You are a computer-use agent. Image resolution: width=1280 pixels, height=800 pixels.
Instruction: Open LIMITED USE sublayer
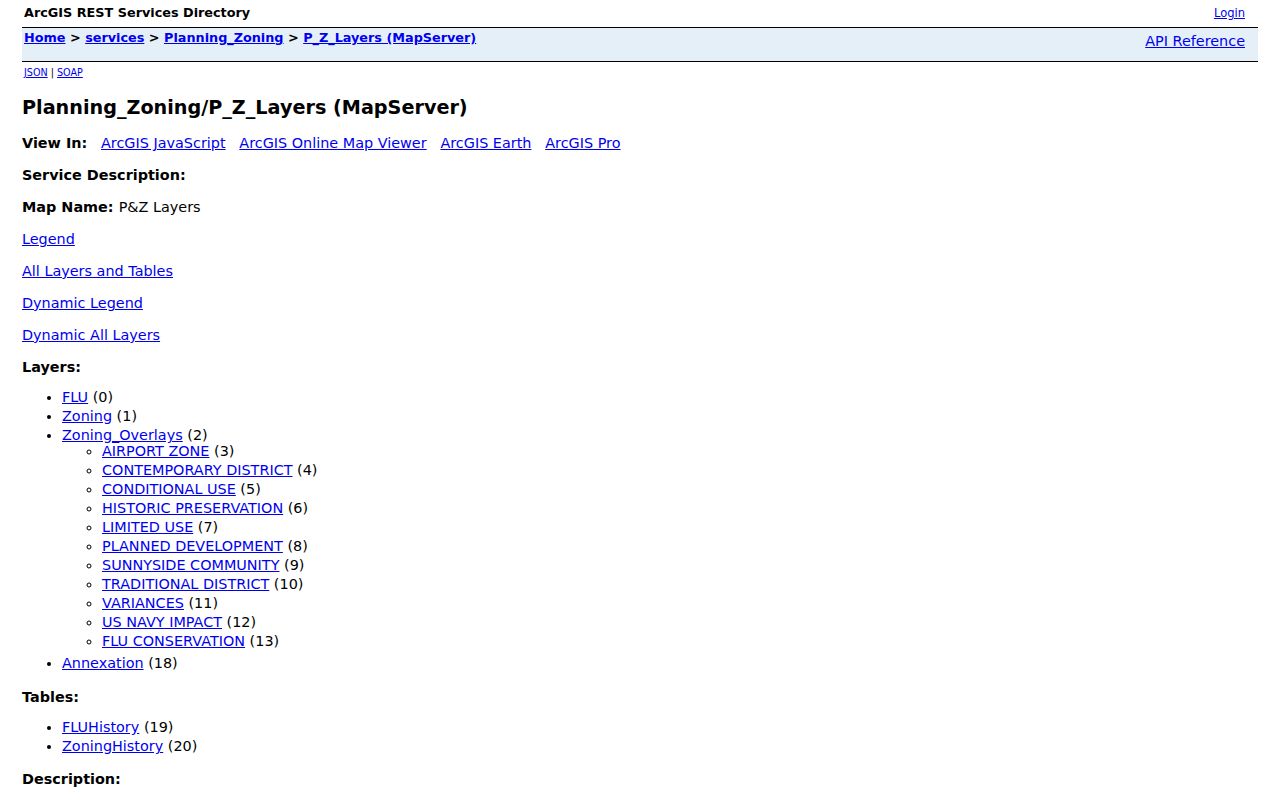click(147, 527)
